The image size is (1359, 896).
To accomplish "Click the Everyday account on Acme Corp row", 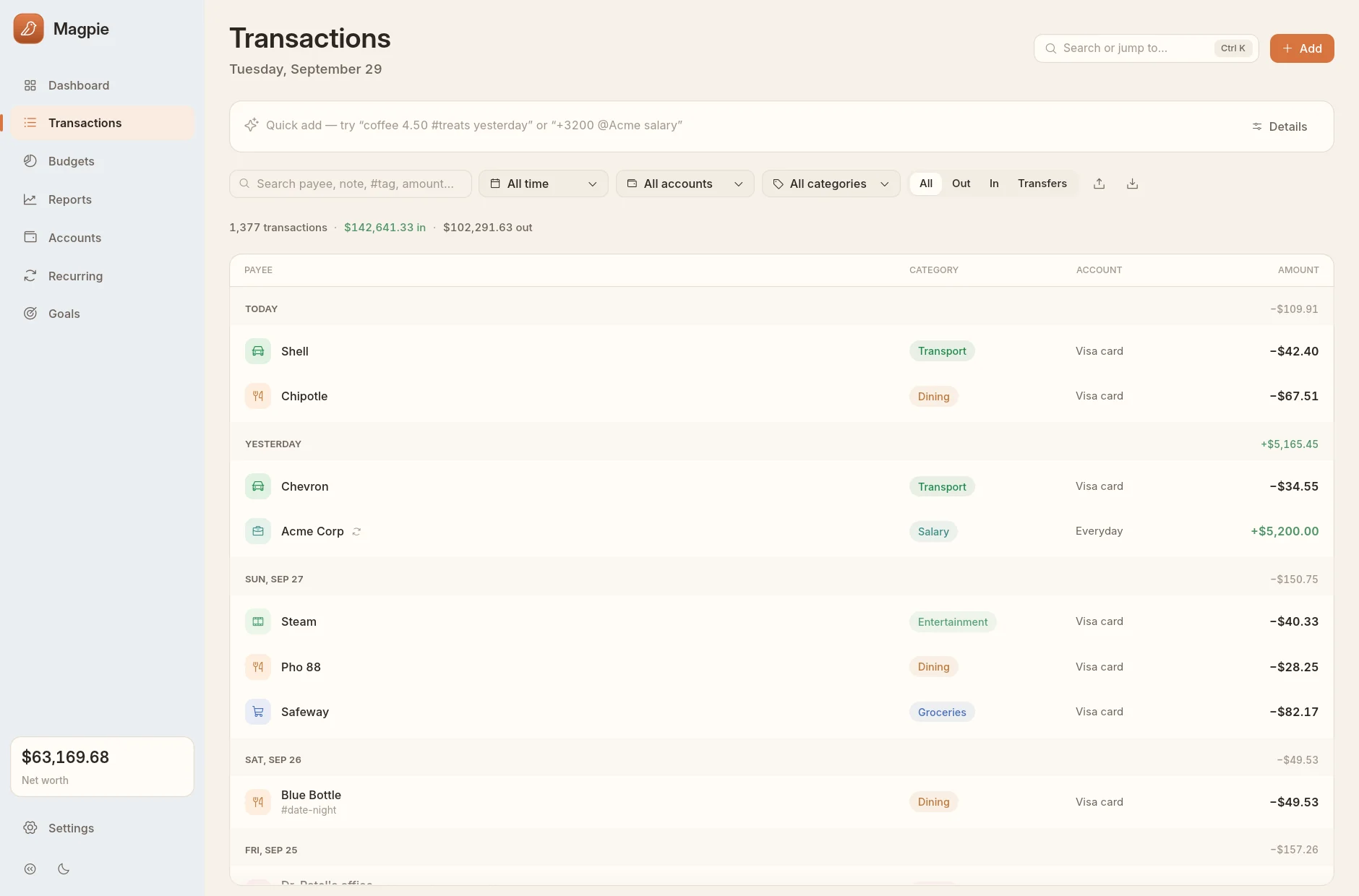I will click(x=1099, y=531).
